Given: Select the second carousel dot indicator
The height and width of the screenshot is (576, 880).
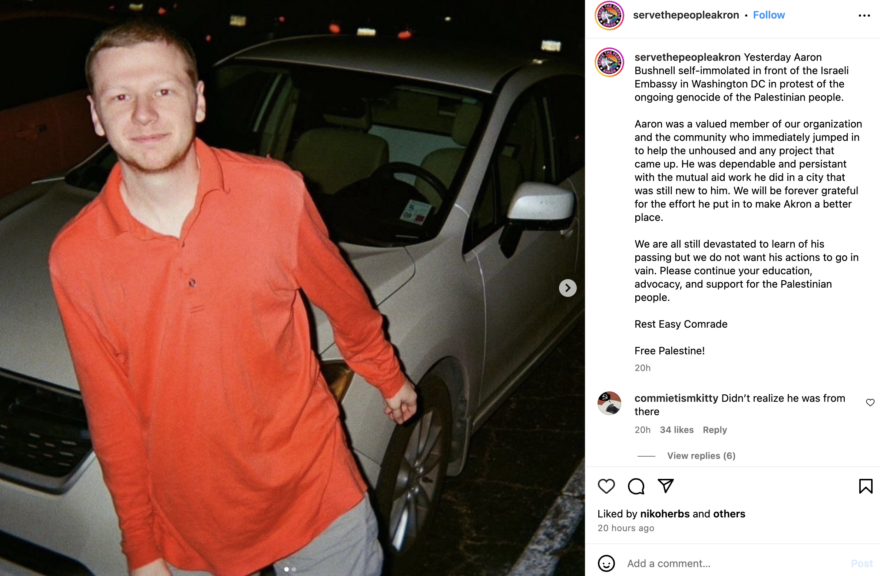Looking at the screenshot, I should (294, 569).
